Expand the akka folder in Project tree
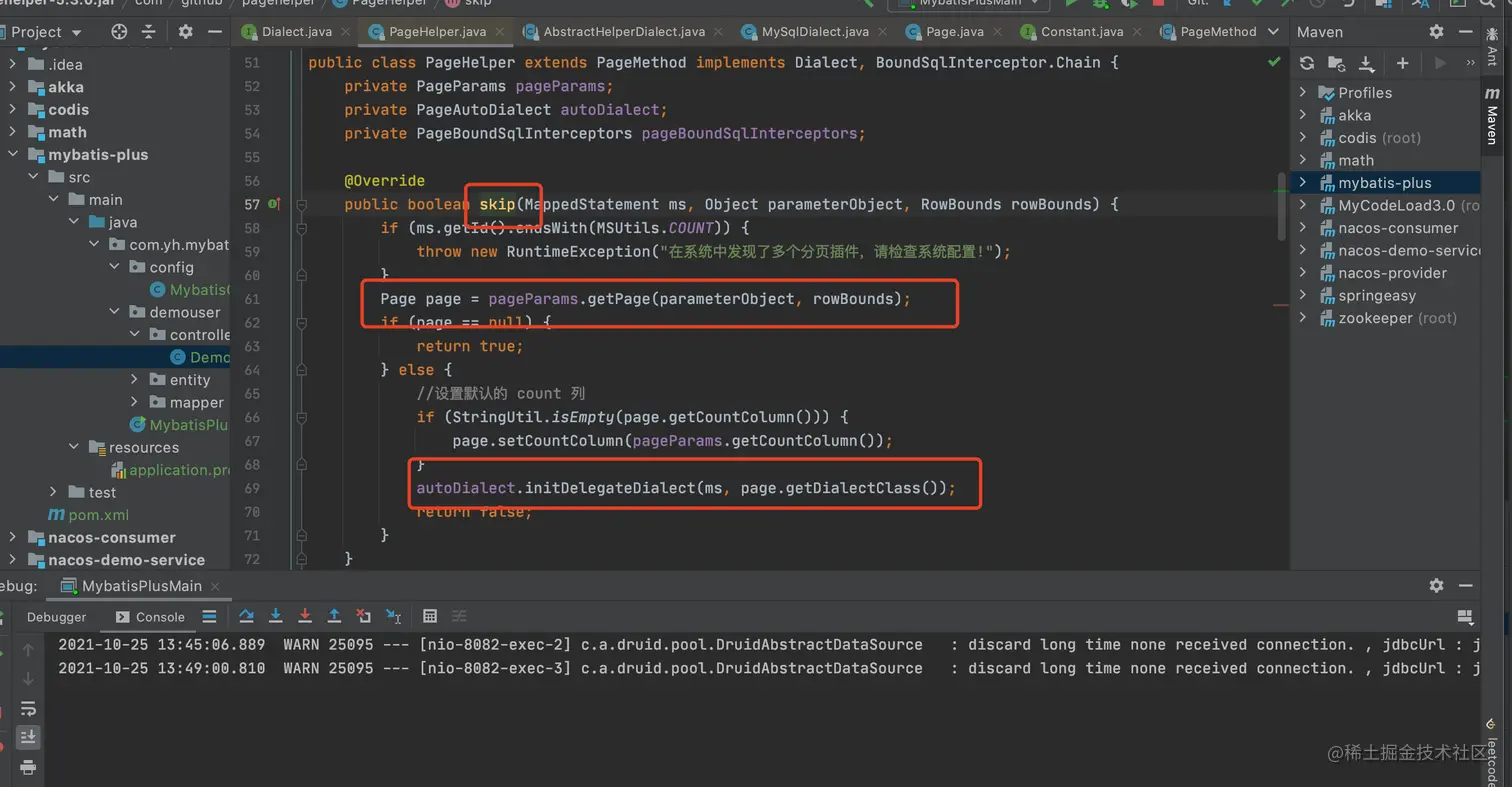The height and width of the screenshot is (787, 1512). point(13,87)
